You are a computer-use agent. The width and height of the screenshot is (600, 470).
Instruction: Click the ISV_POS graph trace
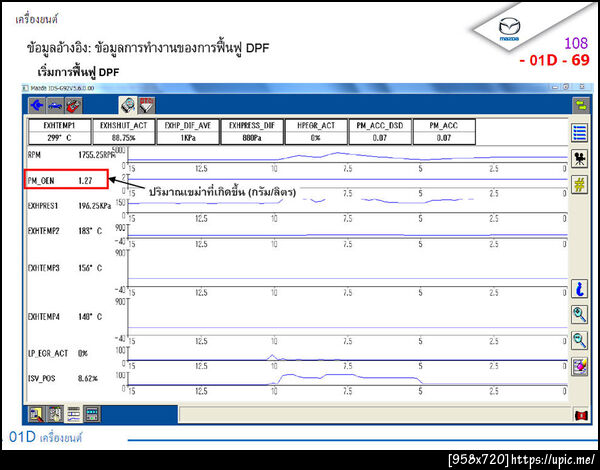(x=347, y=379)
